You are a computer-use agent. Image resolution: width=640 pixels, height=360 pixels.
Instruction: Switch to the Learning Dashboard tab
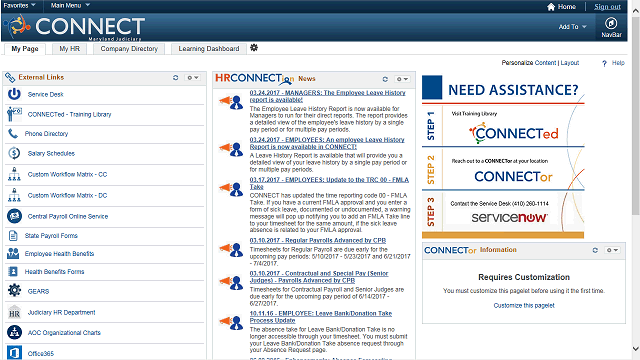[x=209, y=49]
